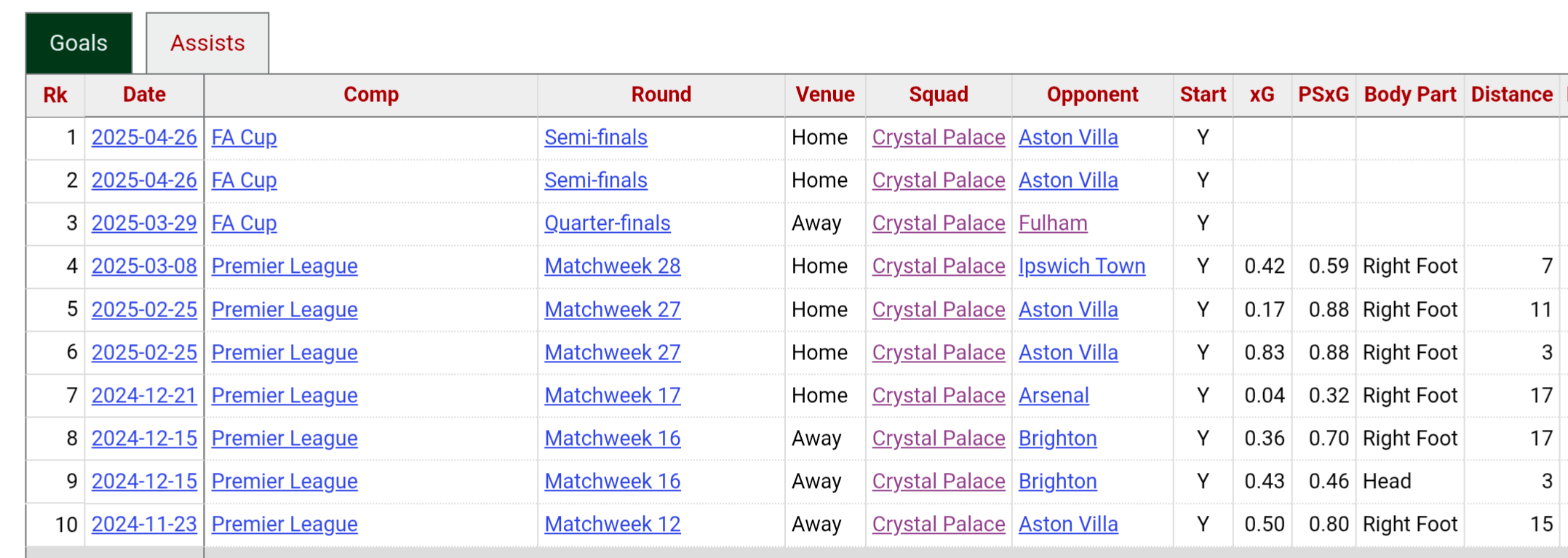Sort by the Body Part column header
The width and height of the screenshot is (1568, 558).
[x=1410, y=95]
